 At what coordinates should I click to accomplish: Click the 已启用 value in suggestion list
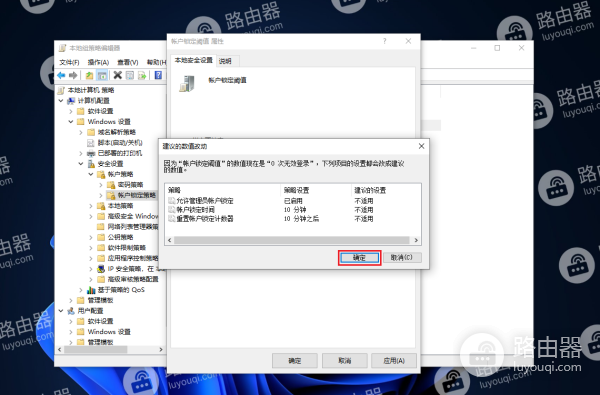click(293, 201)
